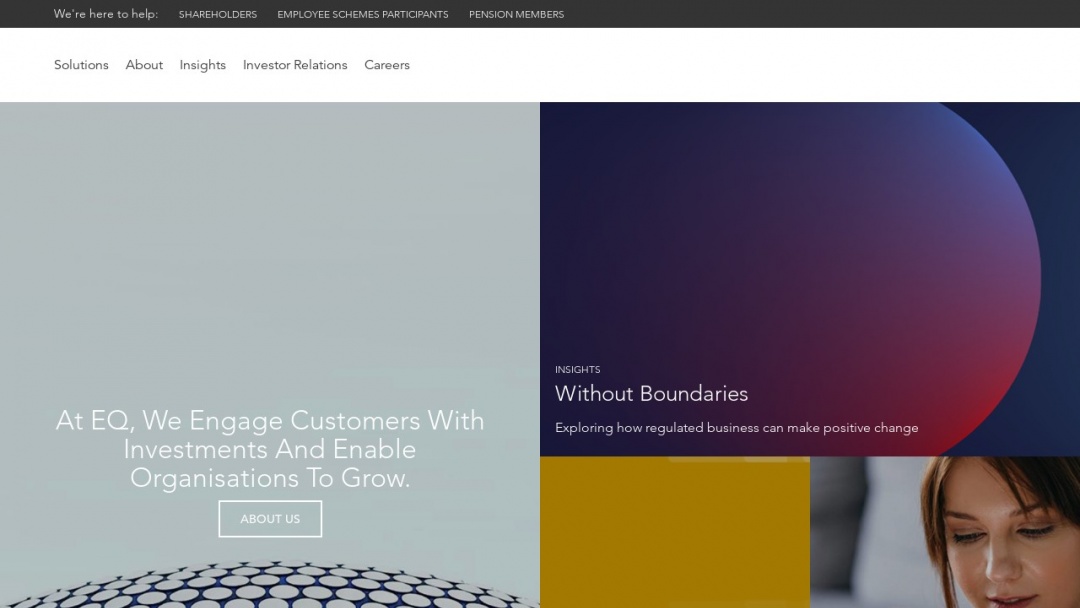Image resolution: width=1080 pixels, height=608 pixels.
Task: Open the About navigation menu
Action: point(144,65)
